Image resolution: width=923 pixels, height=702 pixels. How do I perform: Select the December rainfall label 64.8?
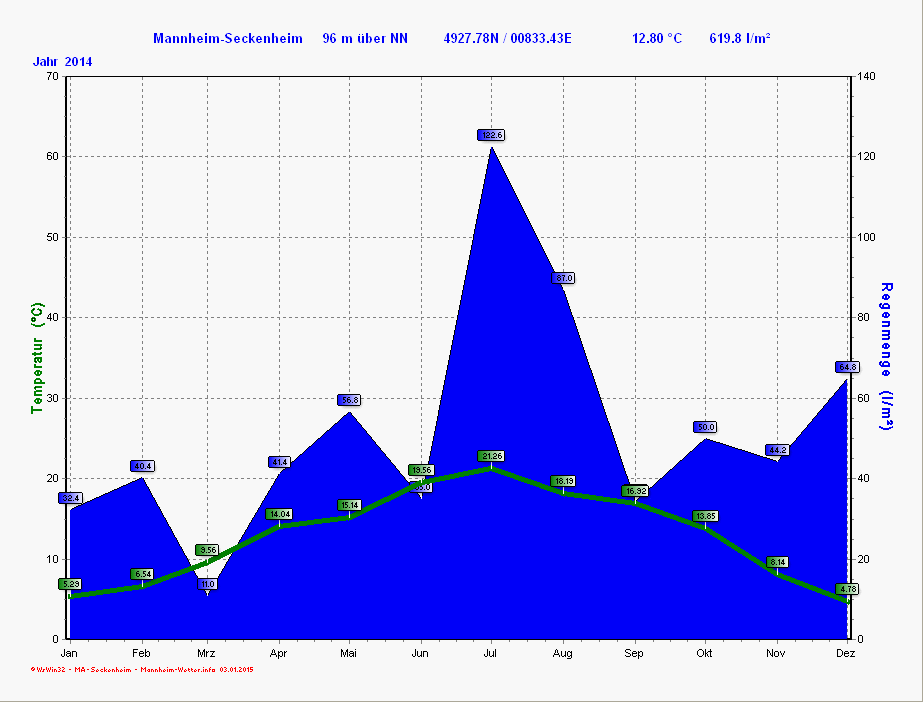pos(848,367)
